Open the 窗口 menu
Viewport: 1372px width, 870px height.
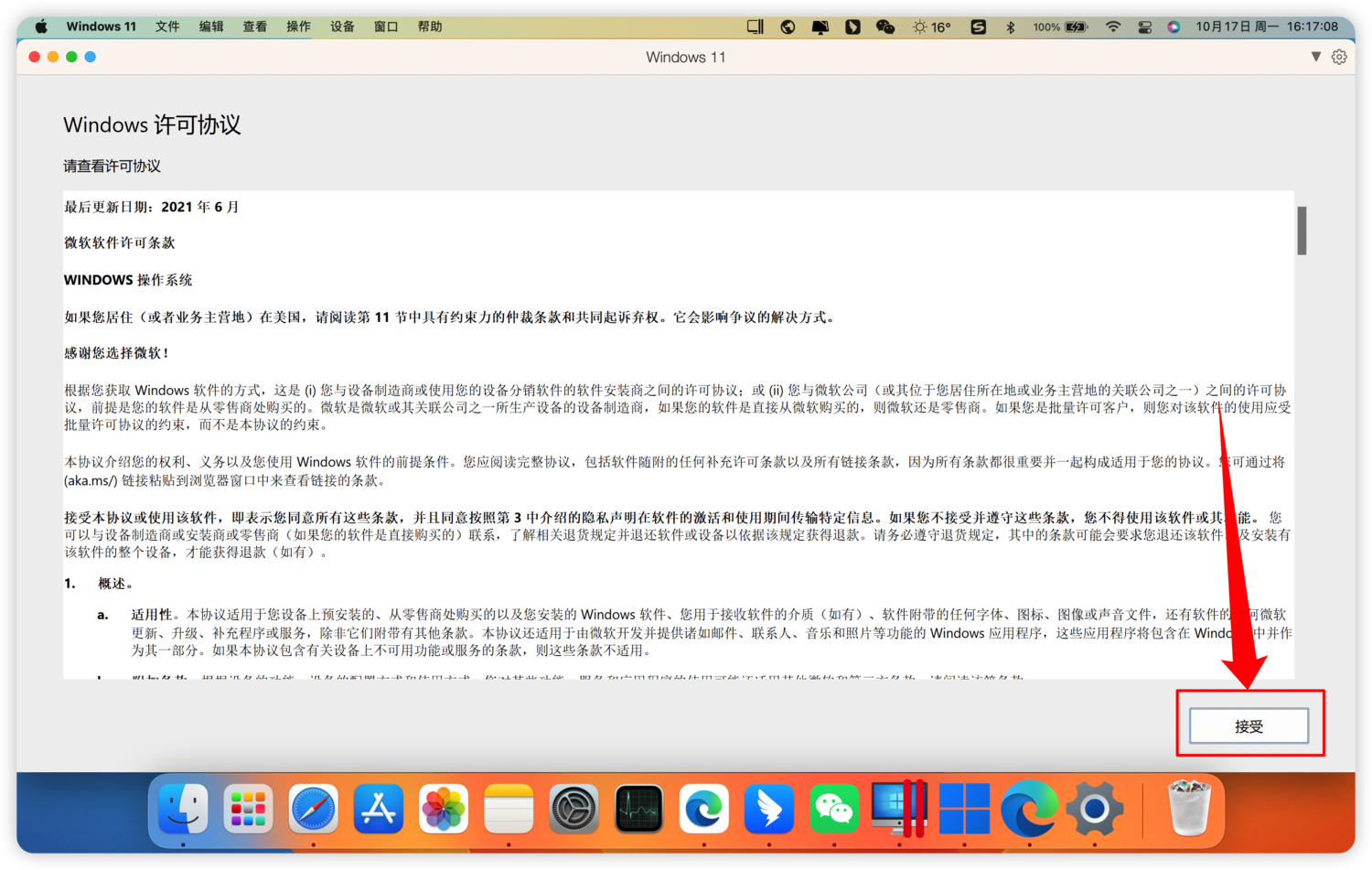pos(386,27)
